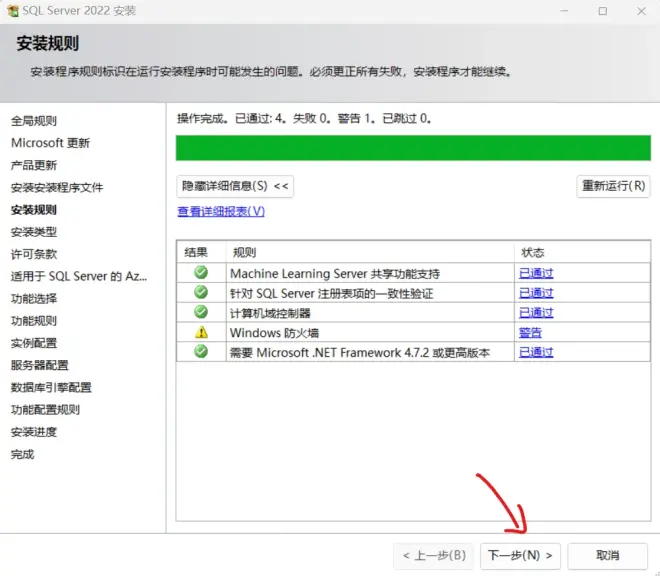Click the SQL Server setup title icon
This screenshot has width=660, height=576.
point(13,11)
